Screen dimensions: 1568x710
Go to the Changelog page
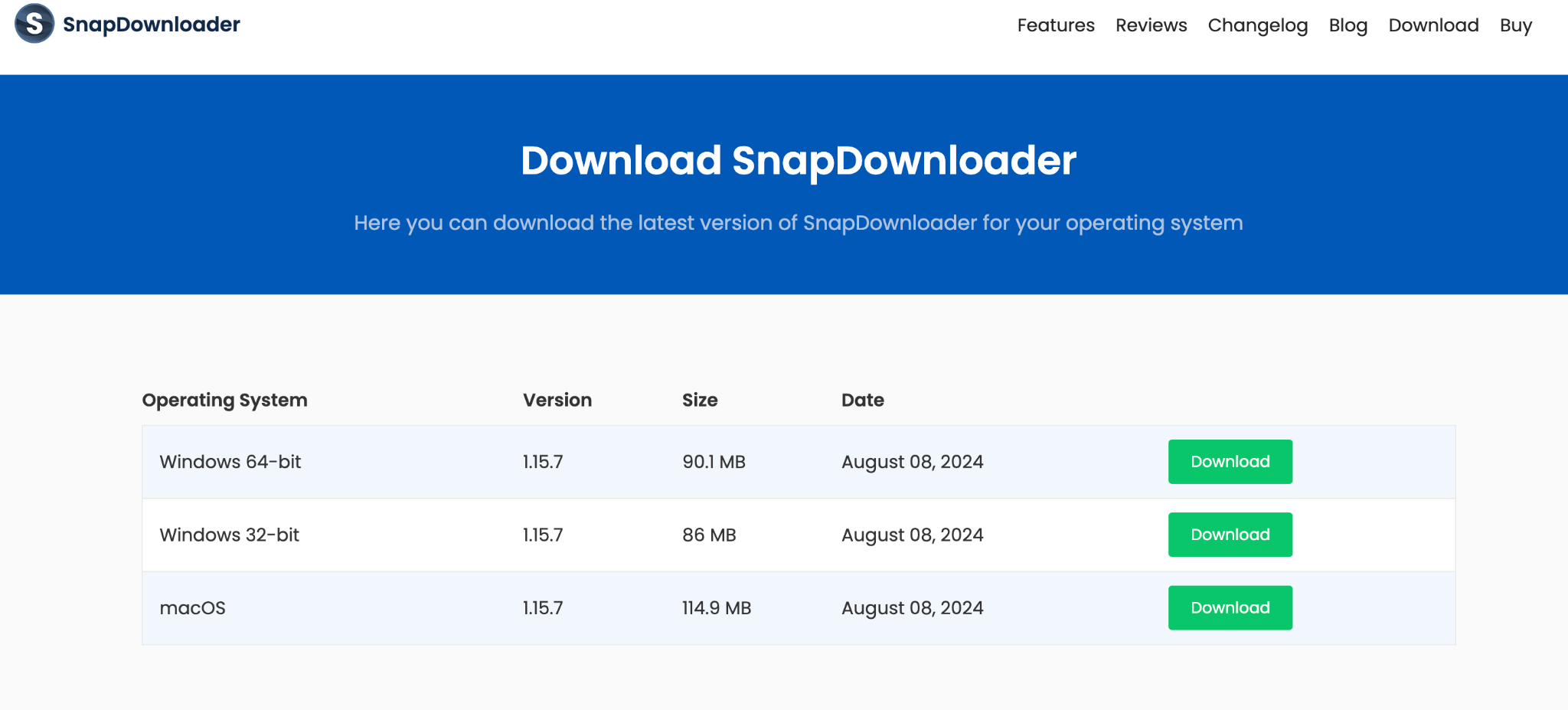pos(1257,26)
